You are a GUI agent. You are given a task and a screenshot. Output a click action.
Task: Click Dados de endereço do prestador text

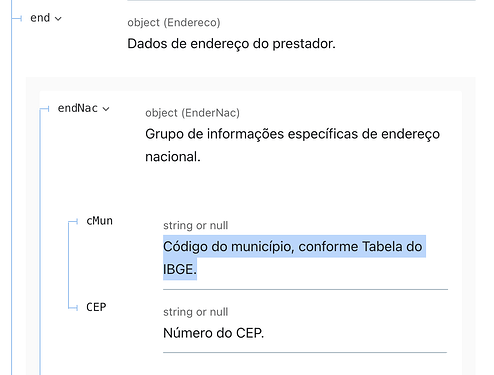pos(231,44)
